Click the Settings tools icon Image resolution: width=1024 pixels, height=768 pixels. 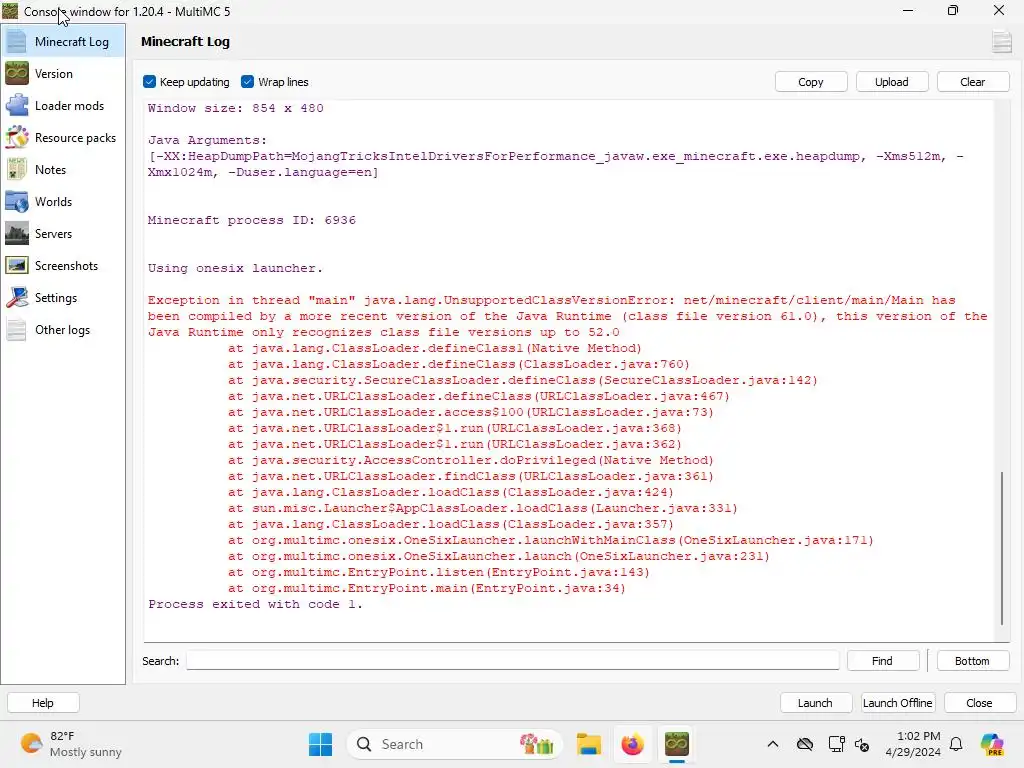[x=17, y=298]
